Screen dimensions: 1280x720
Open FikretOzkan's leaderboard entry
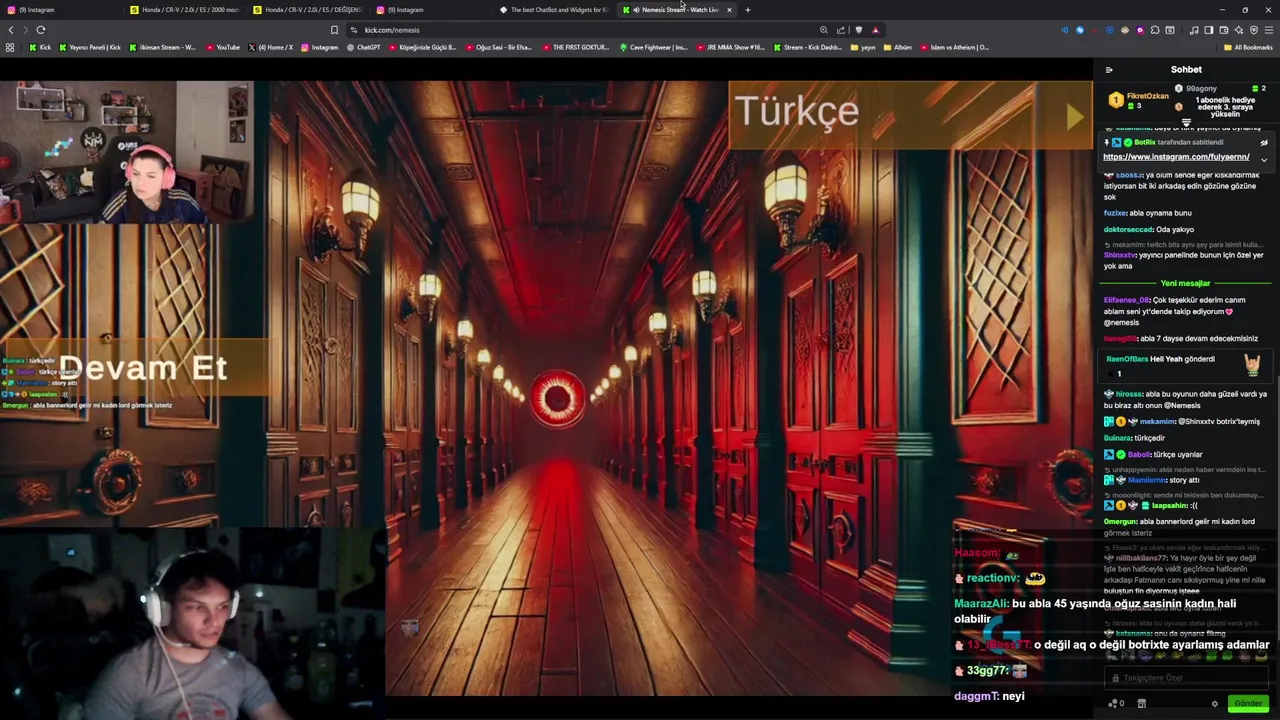coord(1139,100)
